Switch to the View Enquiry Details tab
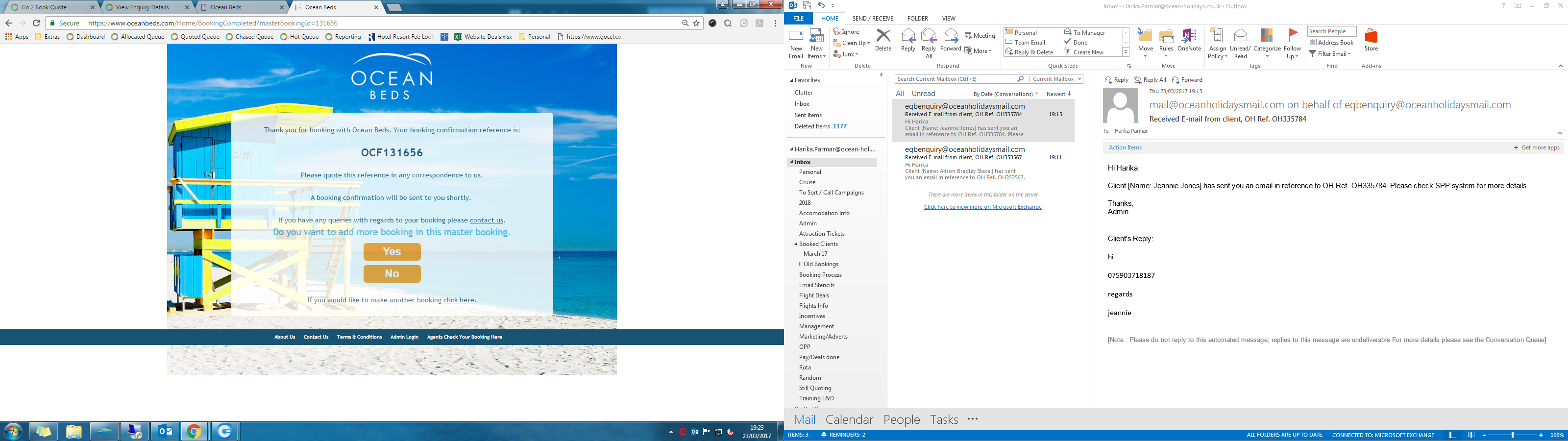 (147, 7)
